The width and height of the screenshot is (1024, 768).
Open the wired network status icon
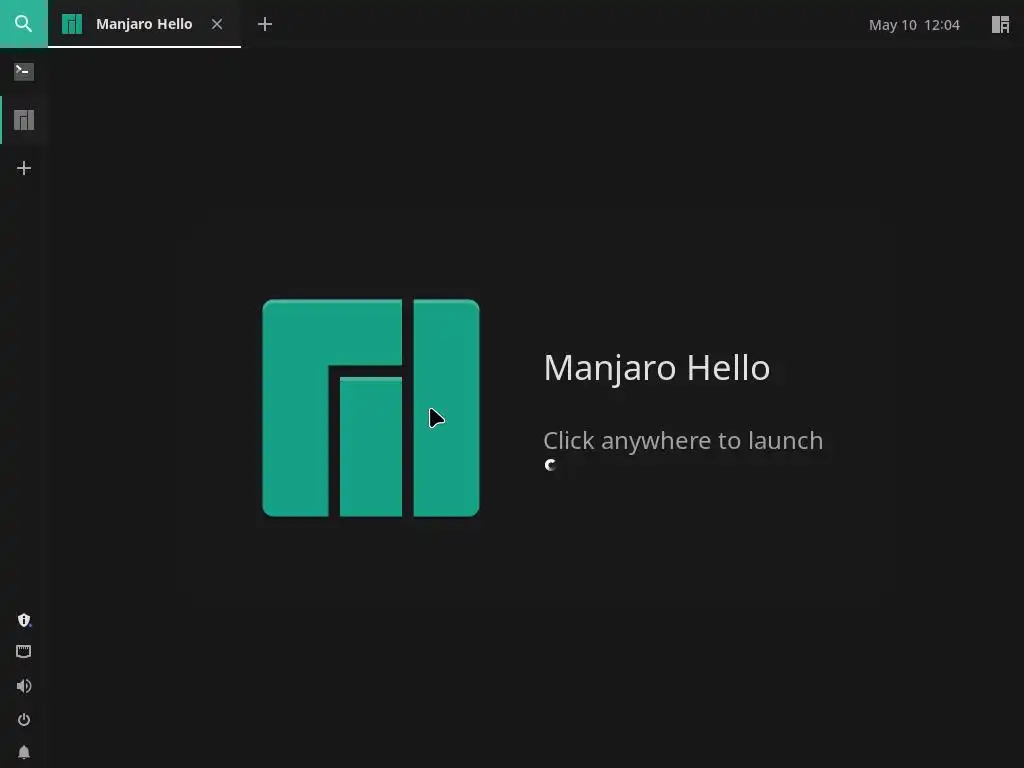coord(24,651)
